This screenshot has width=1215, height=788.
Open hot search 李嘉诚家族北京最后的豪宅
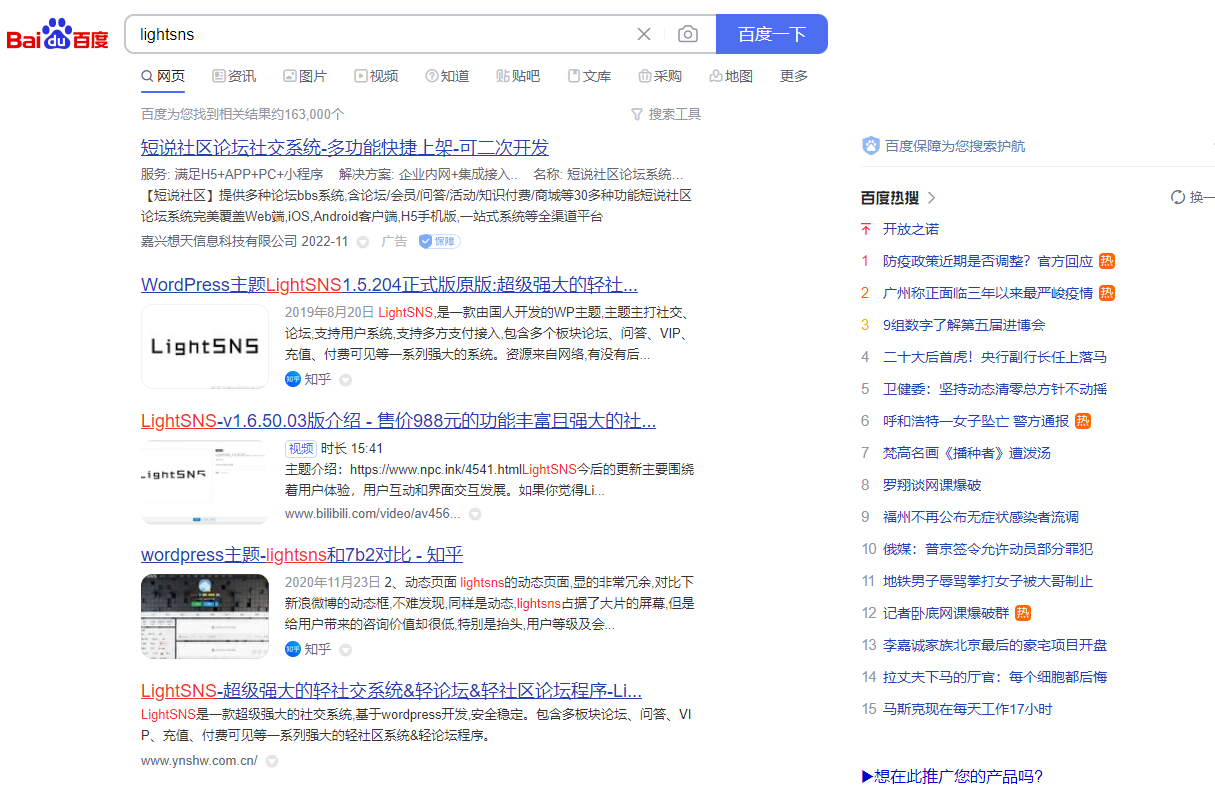pyautogui.click(x=995, y=645)
